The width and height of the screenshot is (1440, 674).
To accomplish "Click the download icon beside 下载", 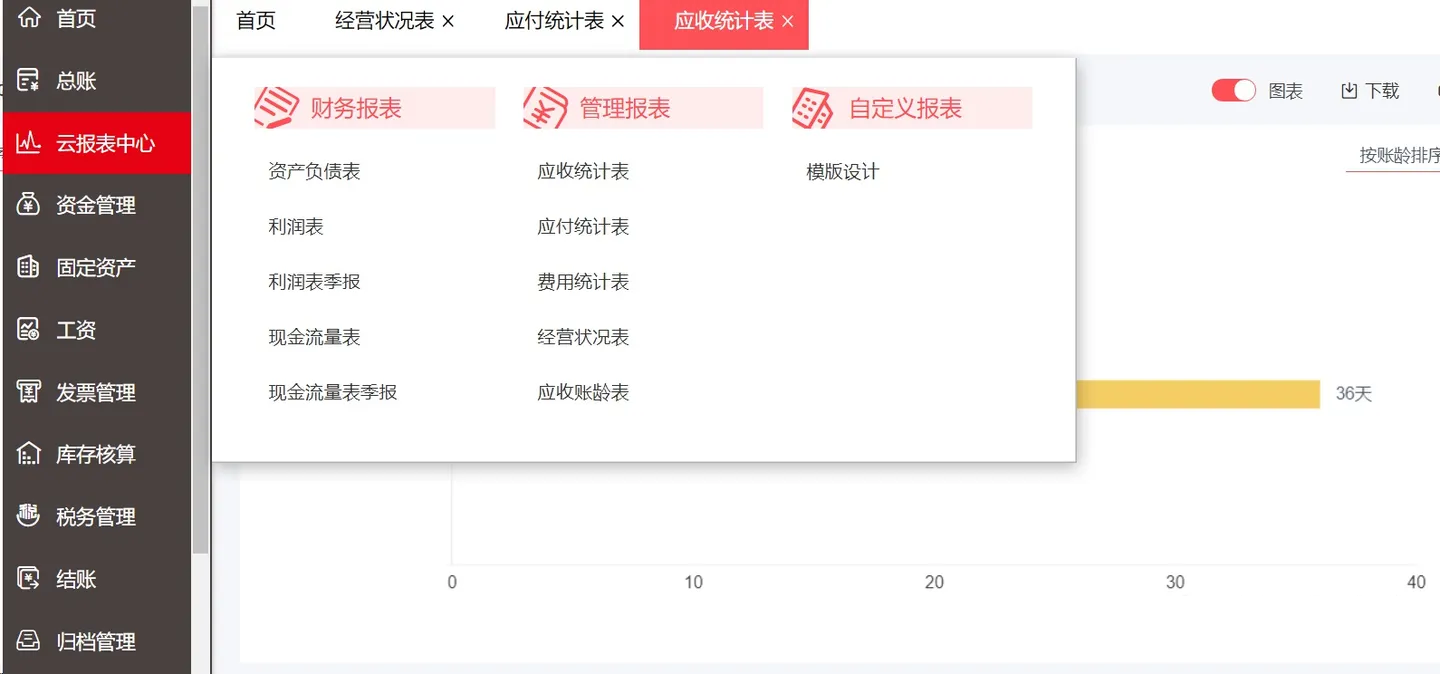I will tap(1349, 91).
